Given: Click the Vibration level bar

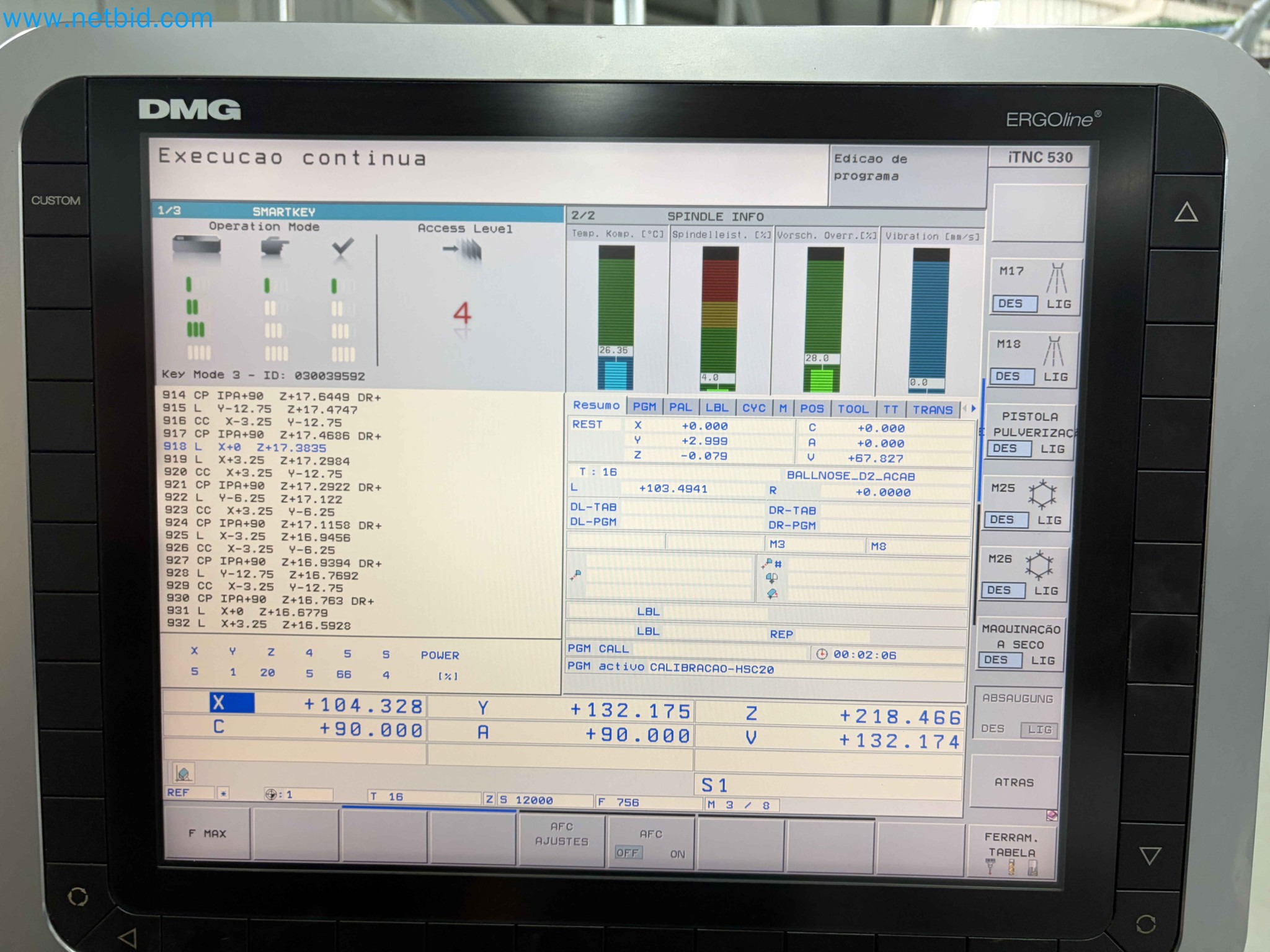Looking at the screenshot, I should pyautogui.click(x=930, y=321).
